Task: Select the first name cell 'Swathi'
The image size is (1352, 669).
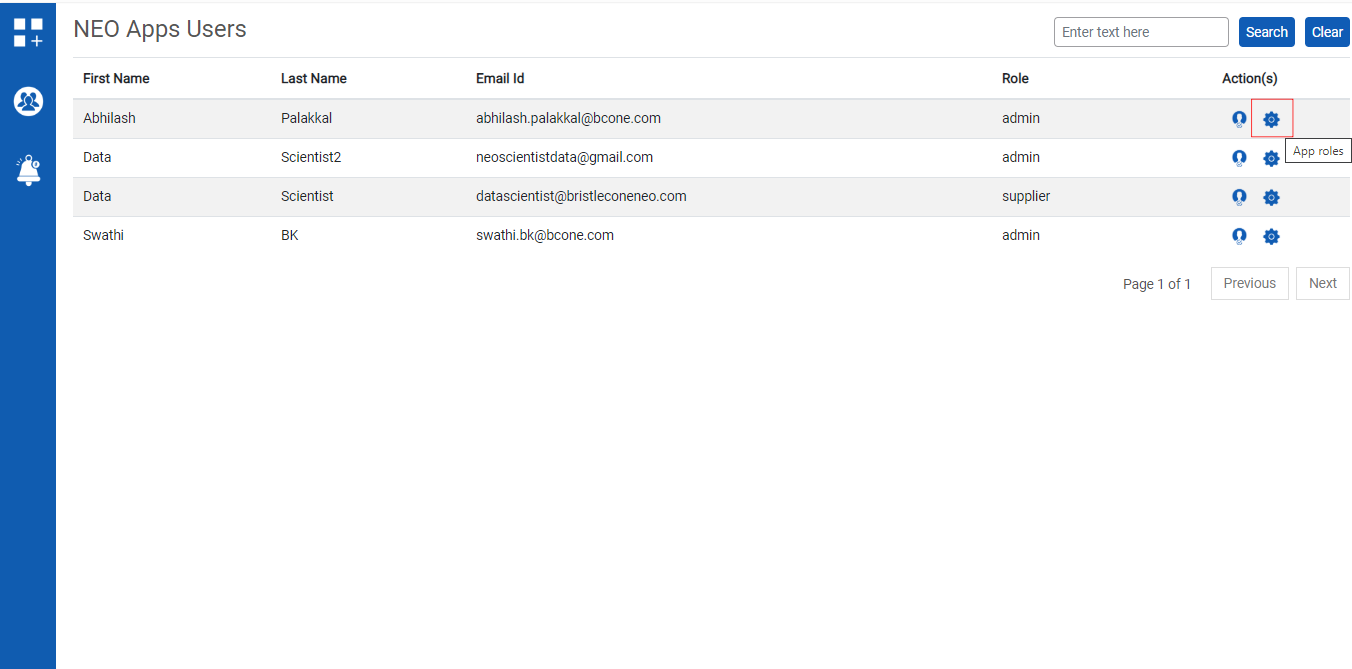Action: click(103, 235)
